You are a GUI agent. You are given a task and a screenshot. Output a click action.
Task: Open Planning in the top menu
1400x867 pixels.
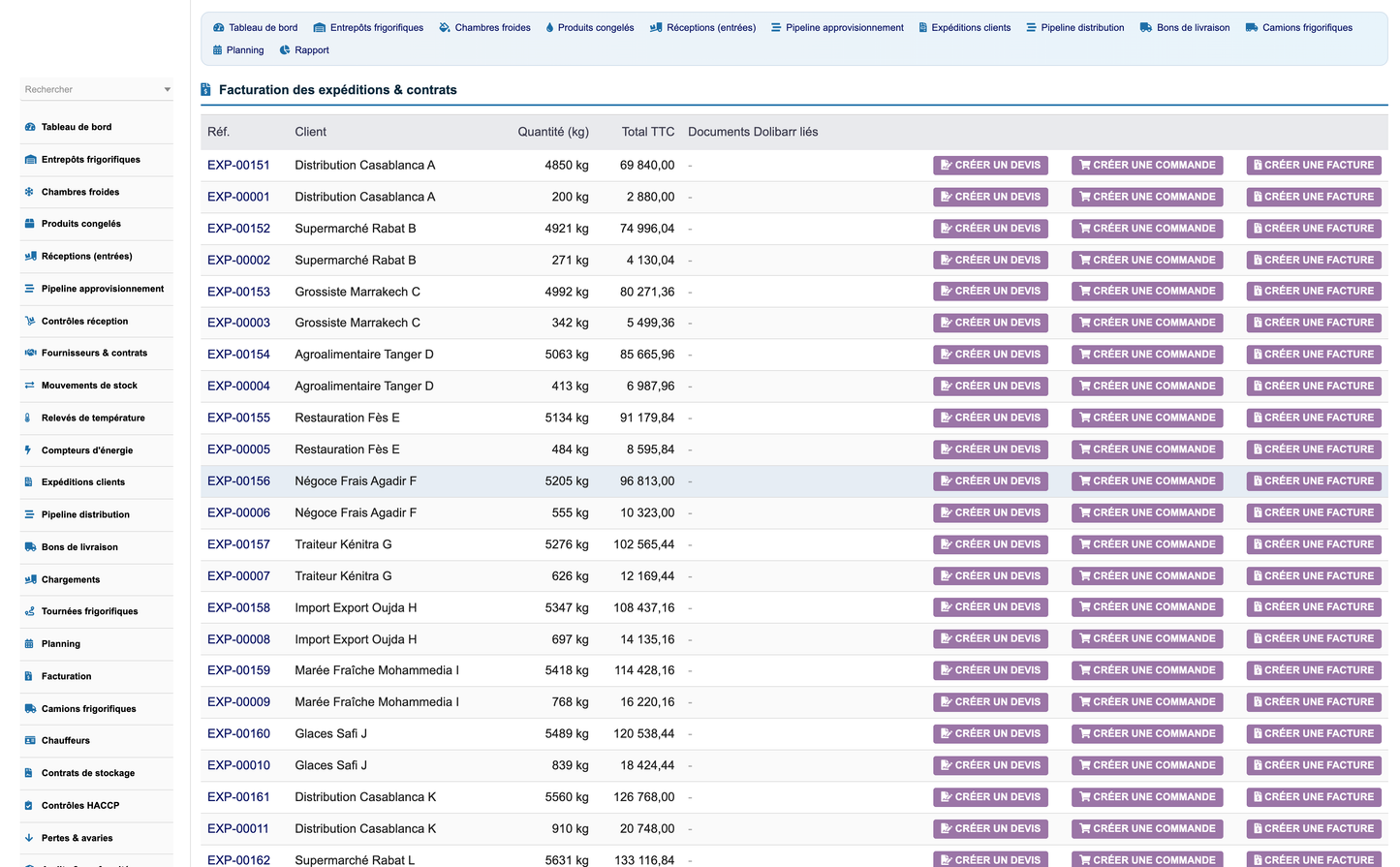238,50
